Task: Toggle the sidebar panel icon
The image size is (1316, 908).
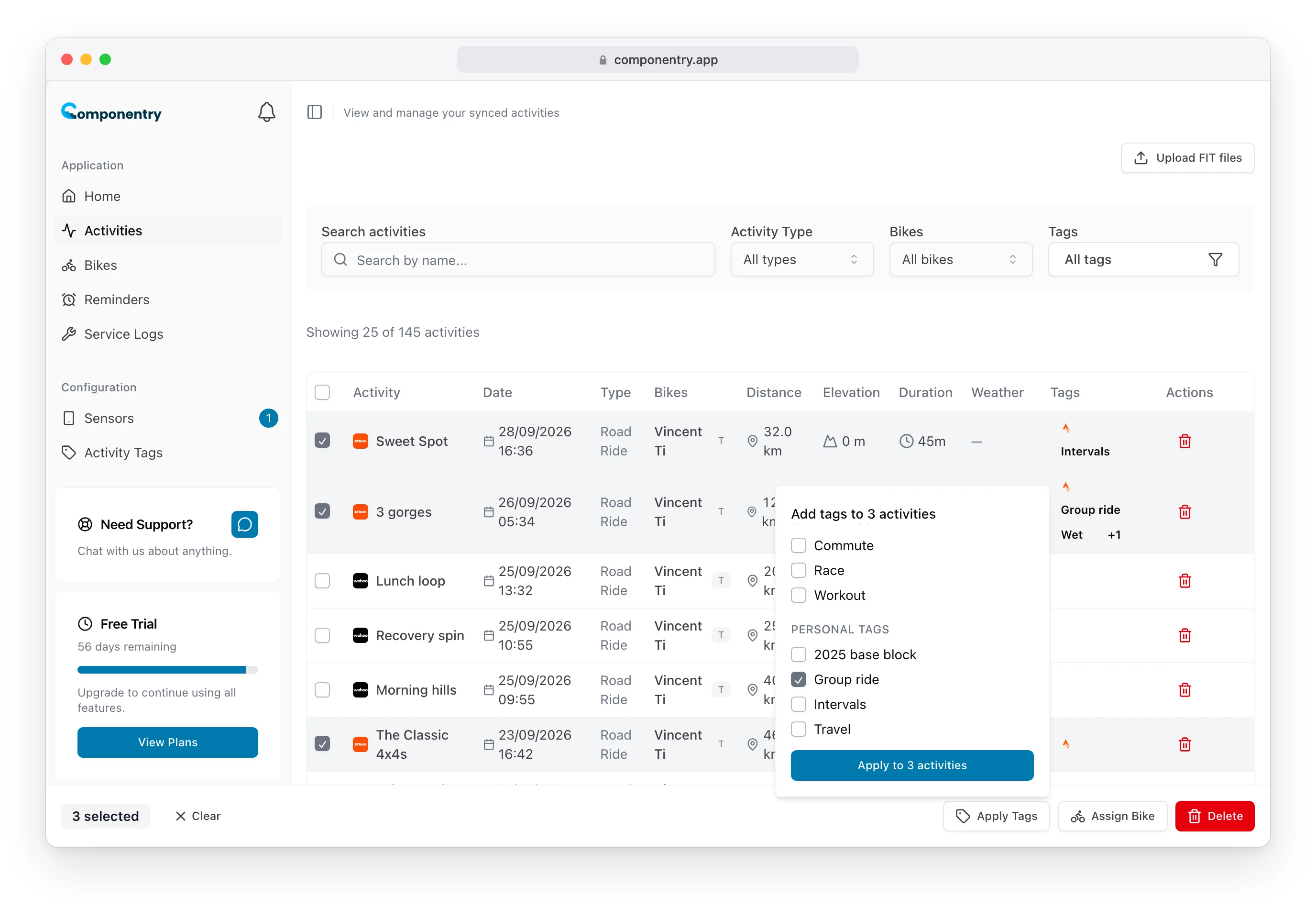Action: tap(315, 112)
